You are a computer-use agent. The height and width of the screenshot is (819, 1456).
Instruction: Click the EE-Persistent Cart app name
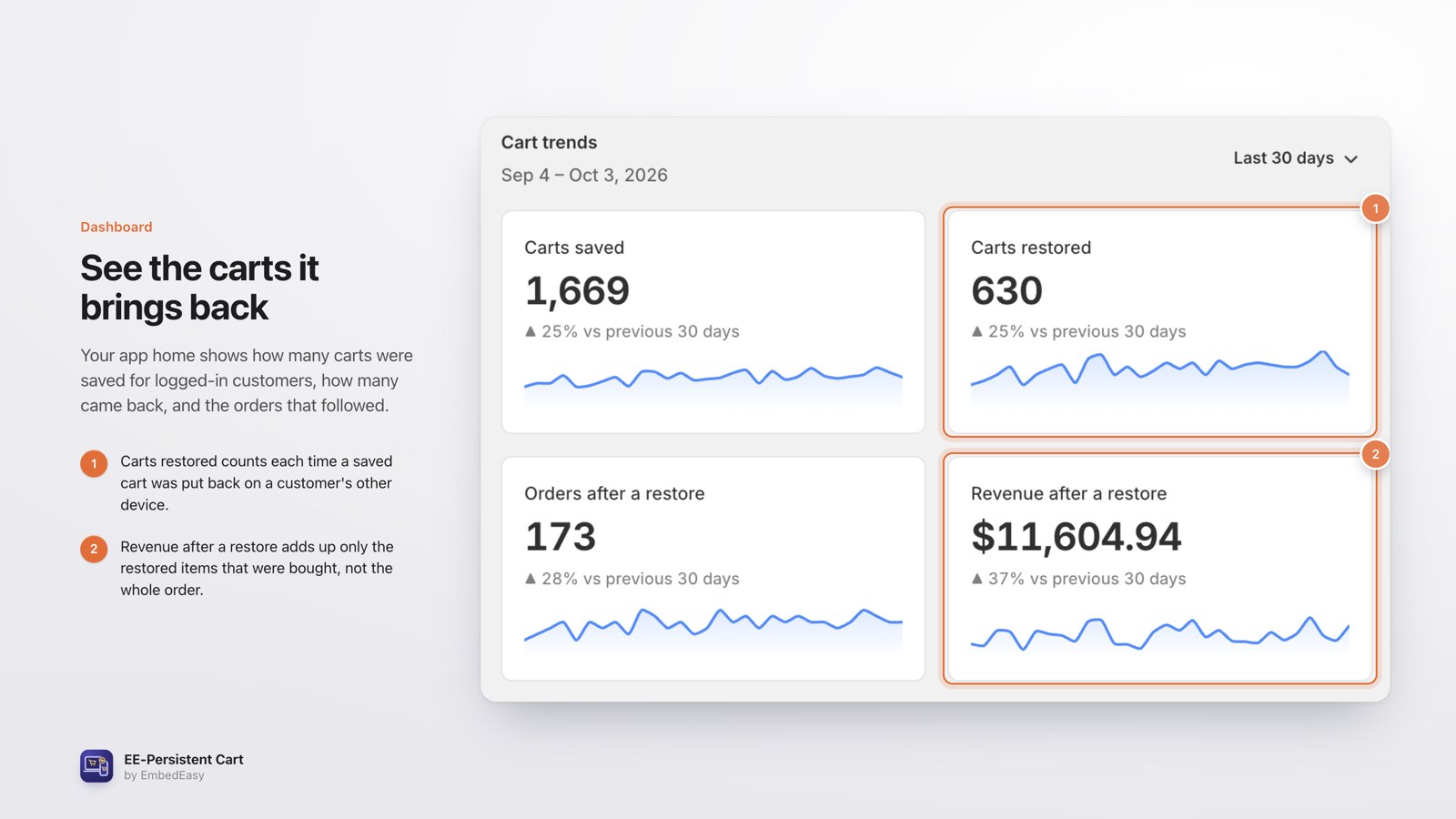pos(184,760)
